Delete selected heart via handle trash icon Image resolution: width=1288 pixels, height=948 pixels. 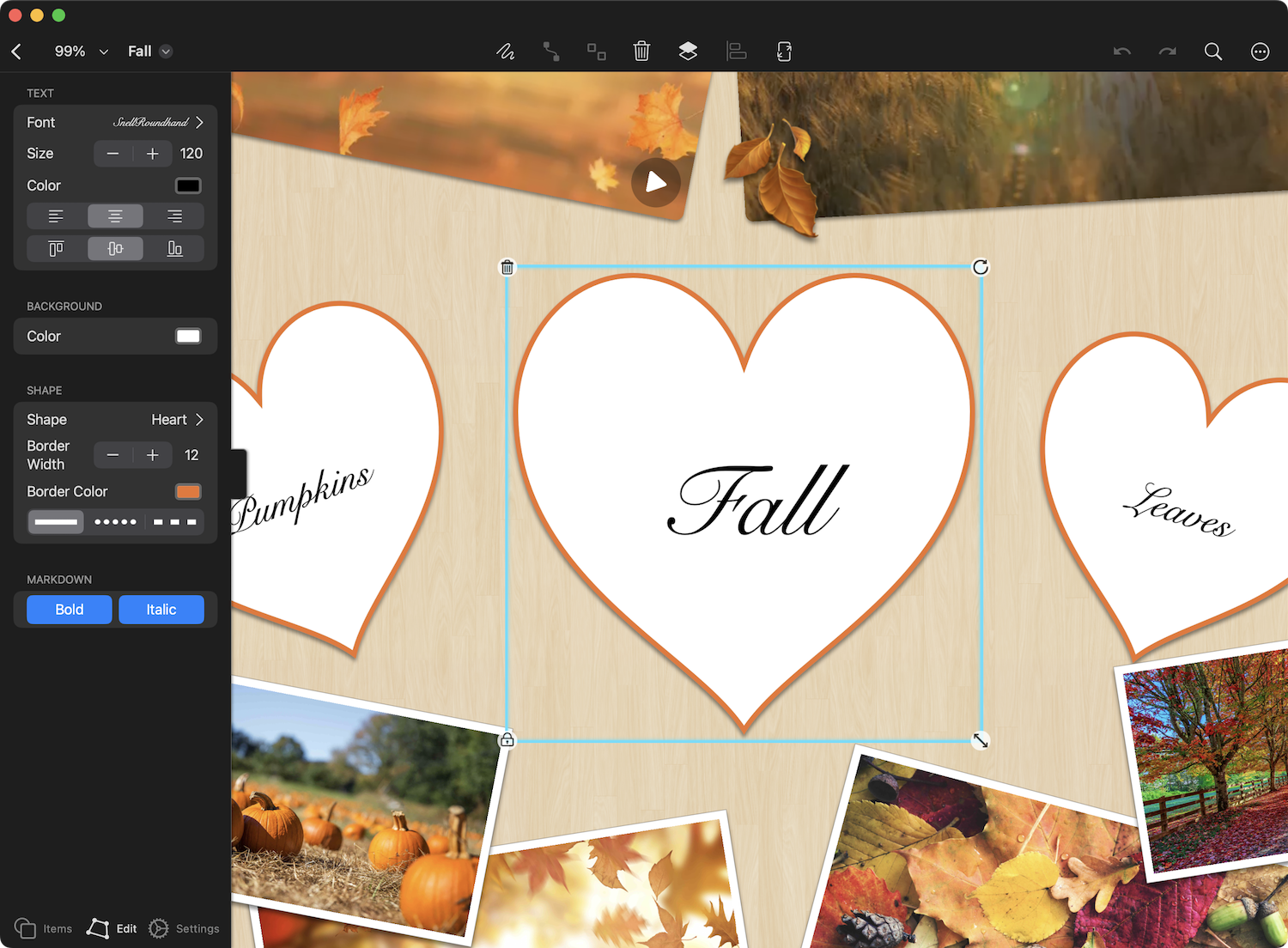tap(507, 267)
